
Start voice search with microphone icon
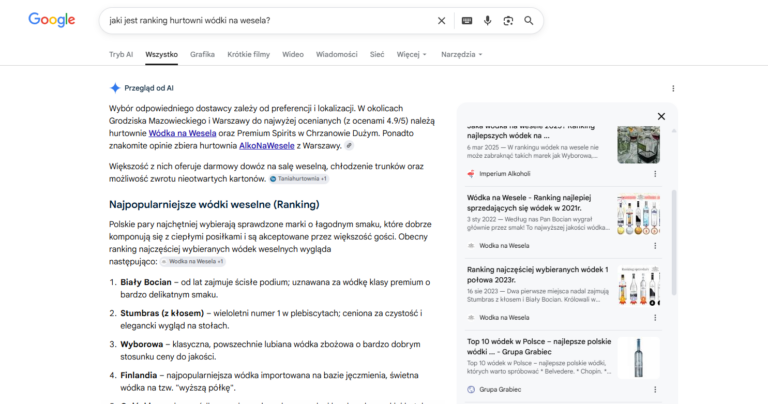(x=487, y=21)
